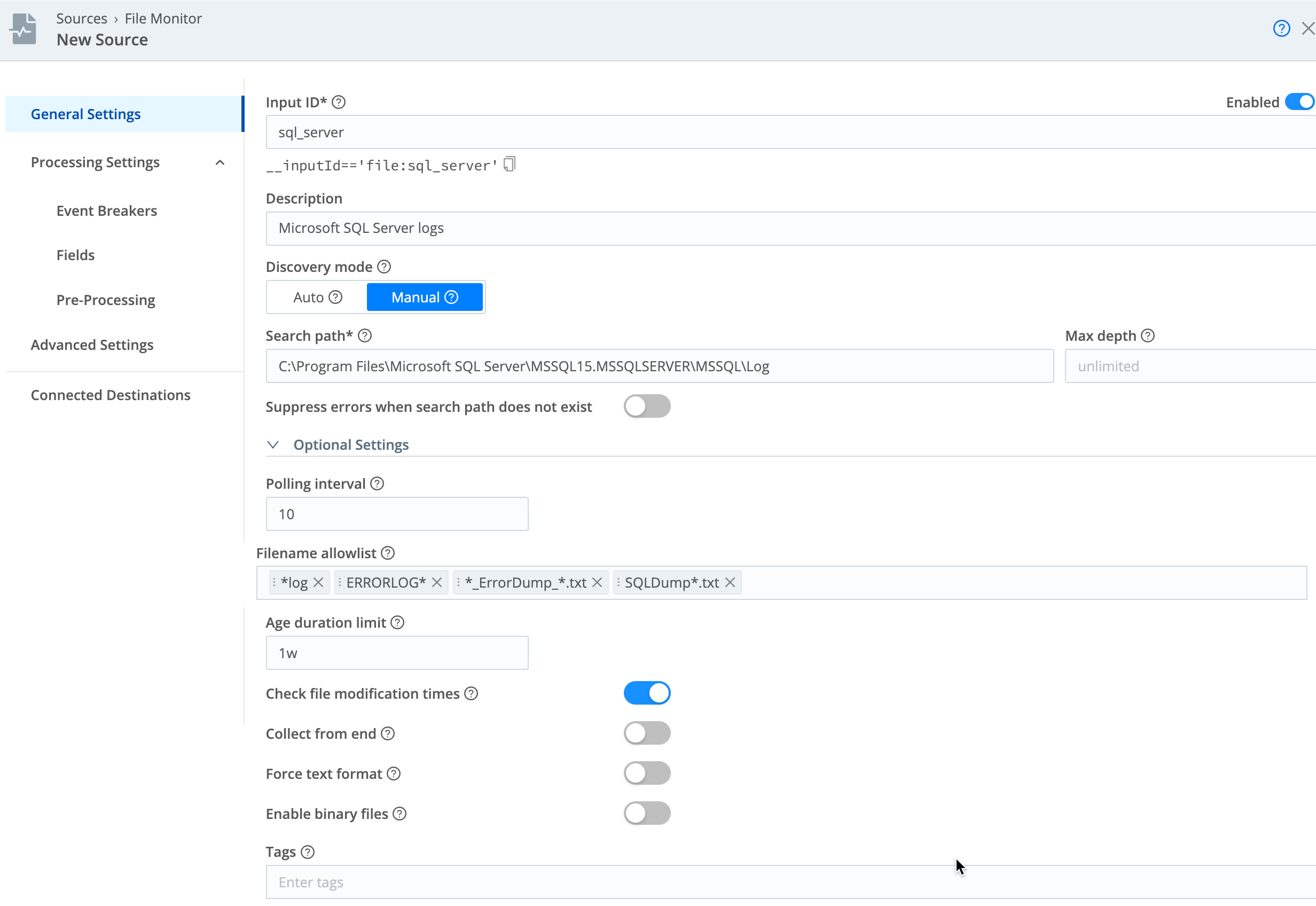
Task: Go back to Sources via breadcrumb
Action: coord(82,18)
